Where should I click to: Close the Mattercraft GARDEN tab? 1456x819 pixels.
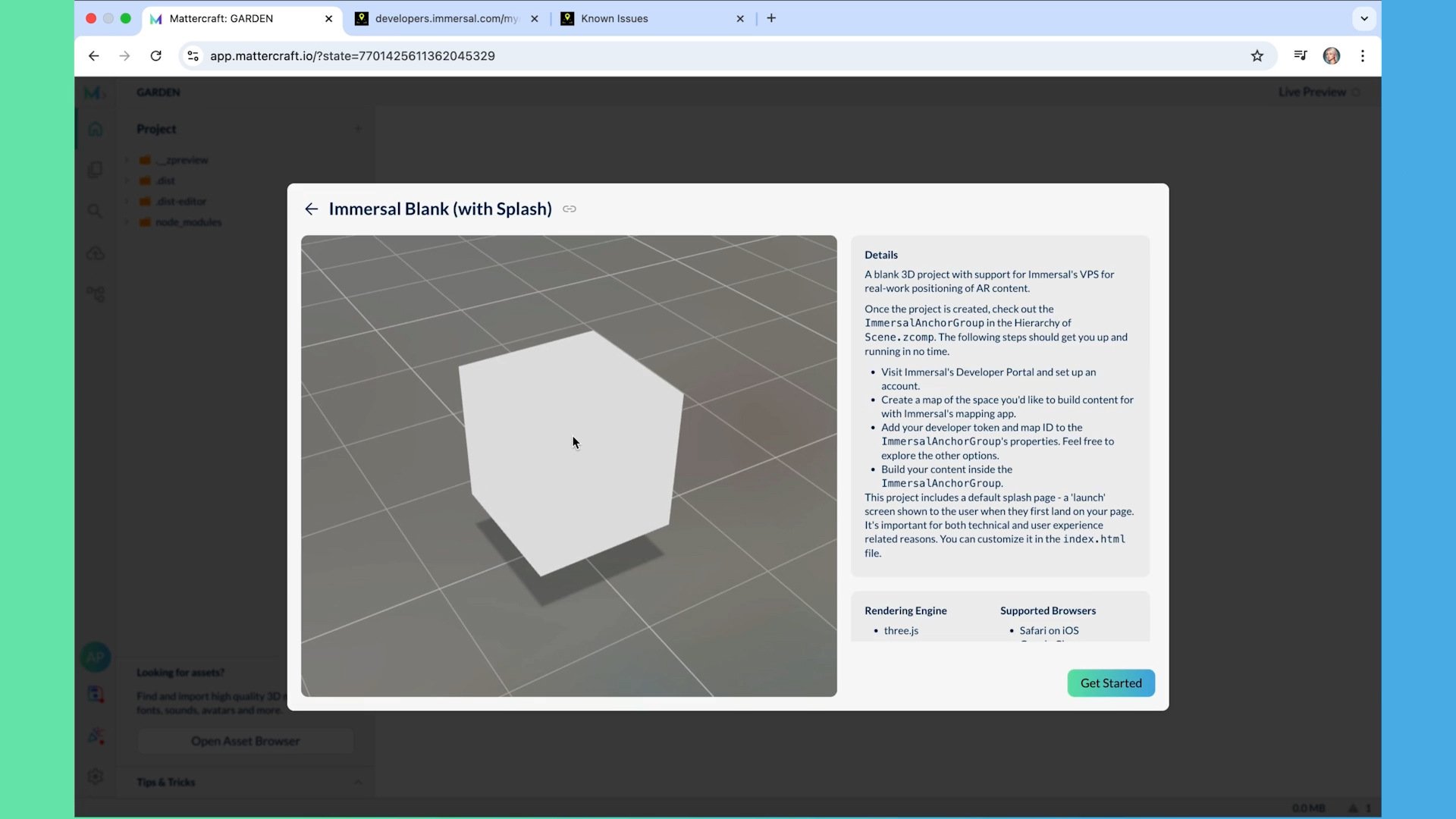328,19
